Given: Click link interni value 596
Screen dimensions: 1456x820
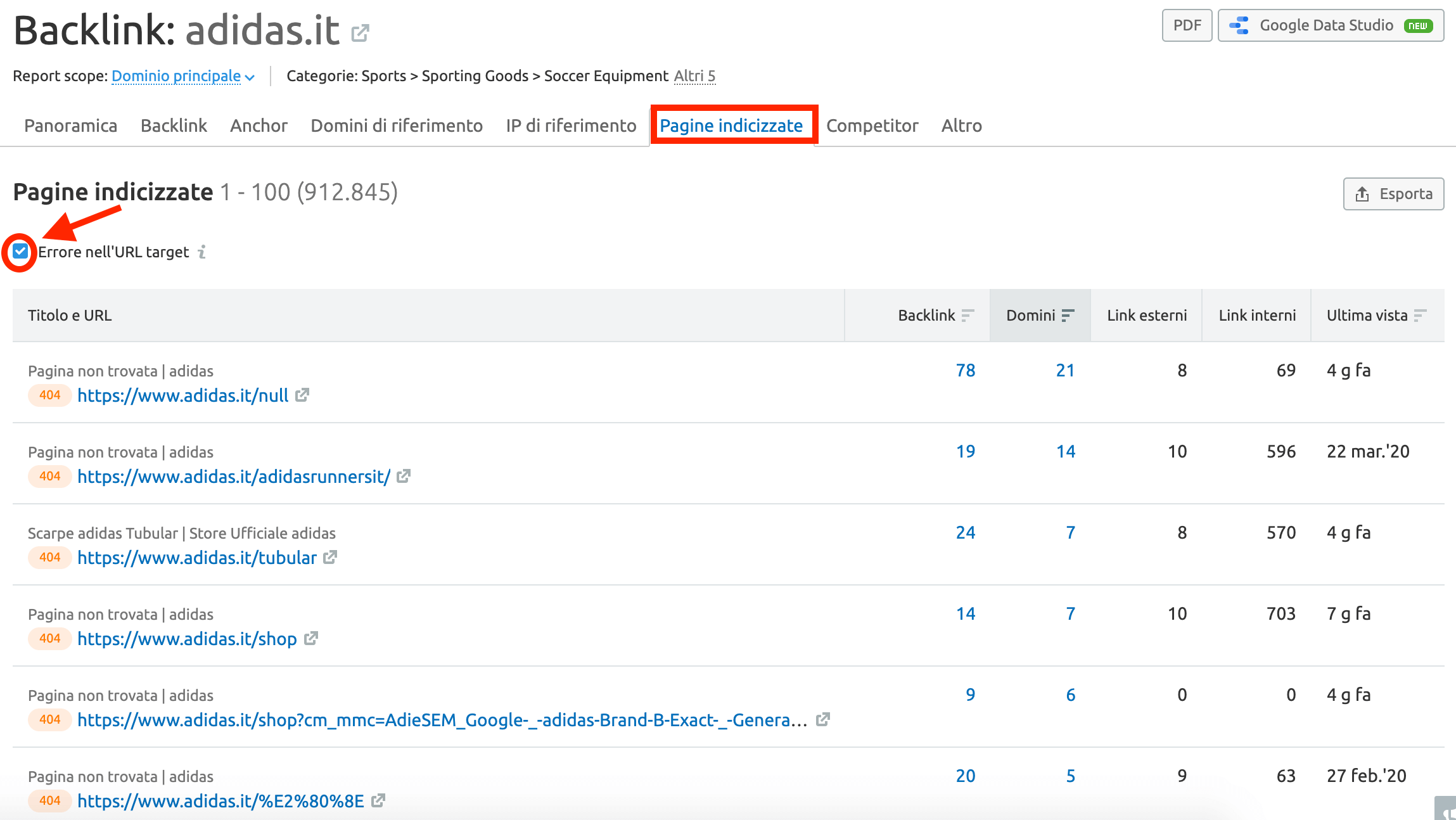Looking at the screenshot, I should (x=1281, y=451).
